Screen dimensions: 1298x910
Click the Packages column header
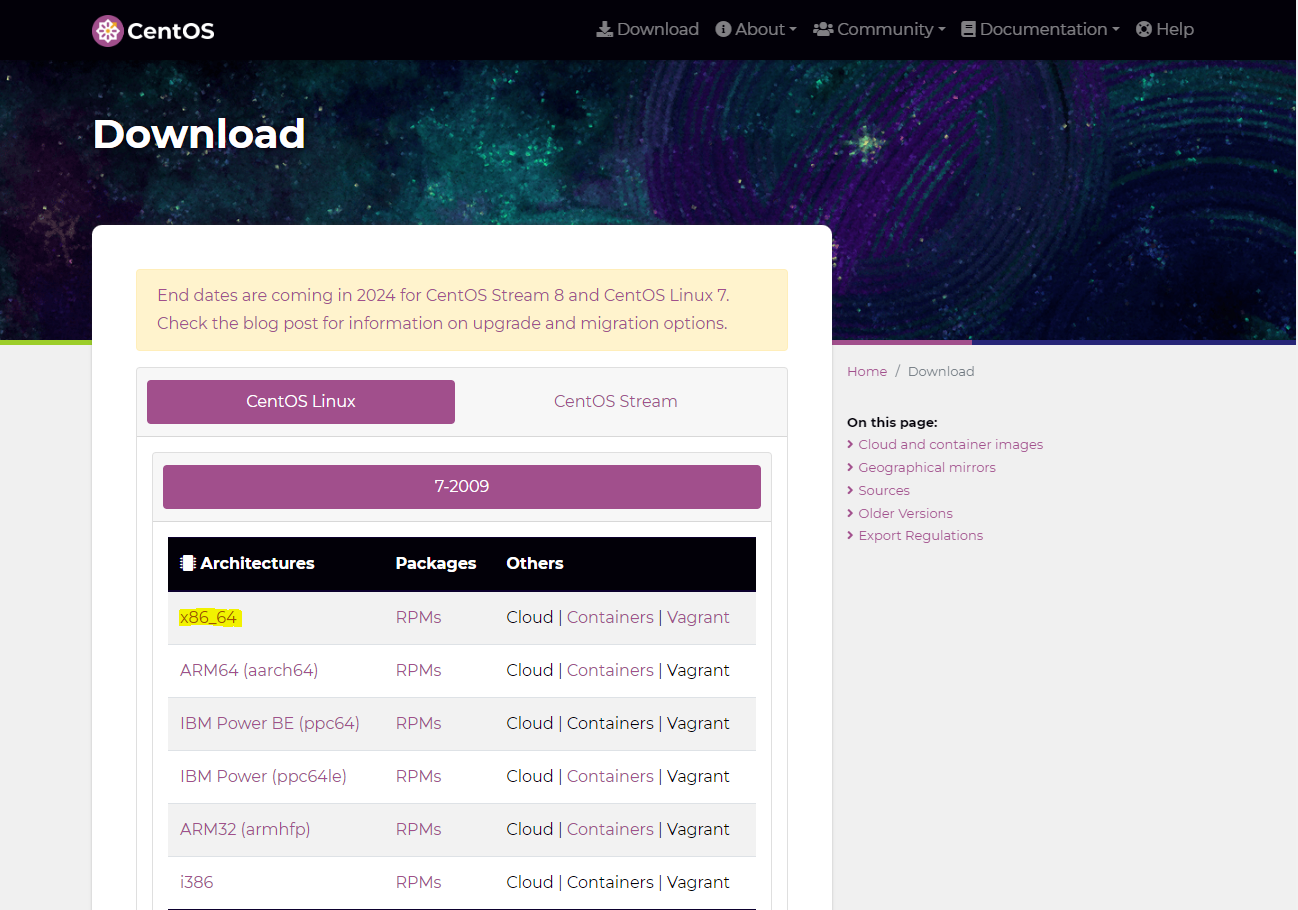(436, 563)
